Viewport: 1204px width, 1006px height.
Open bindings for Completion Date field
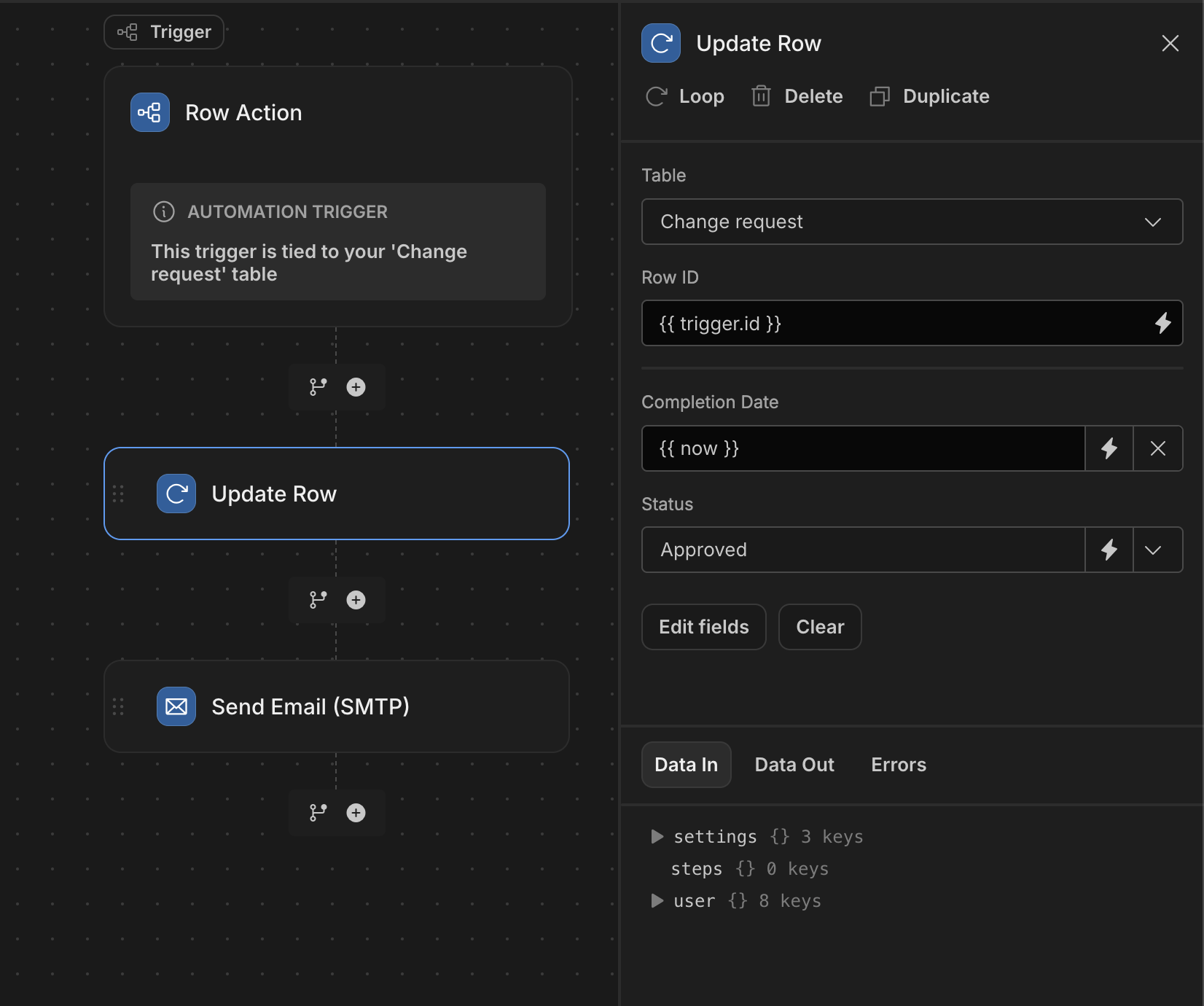pyautogui.click(x=1109, y=448)
